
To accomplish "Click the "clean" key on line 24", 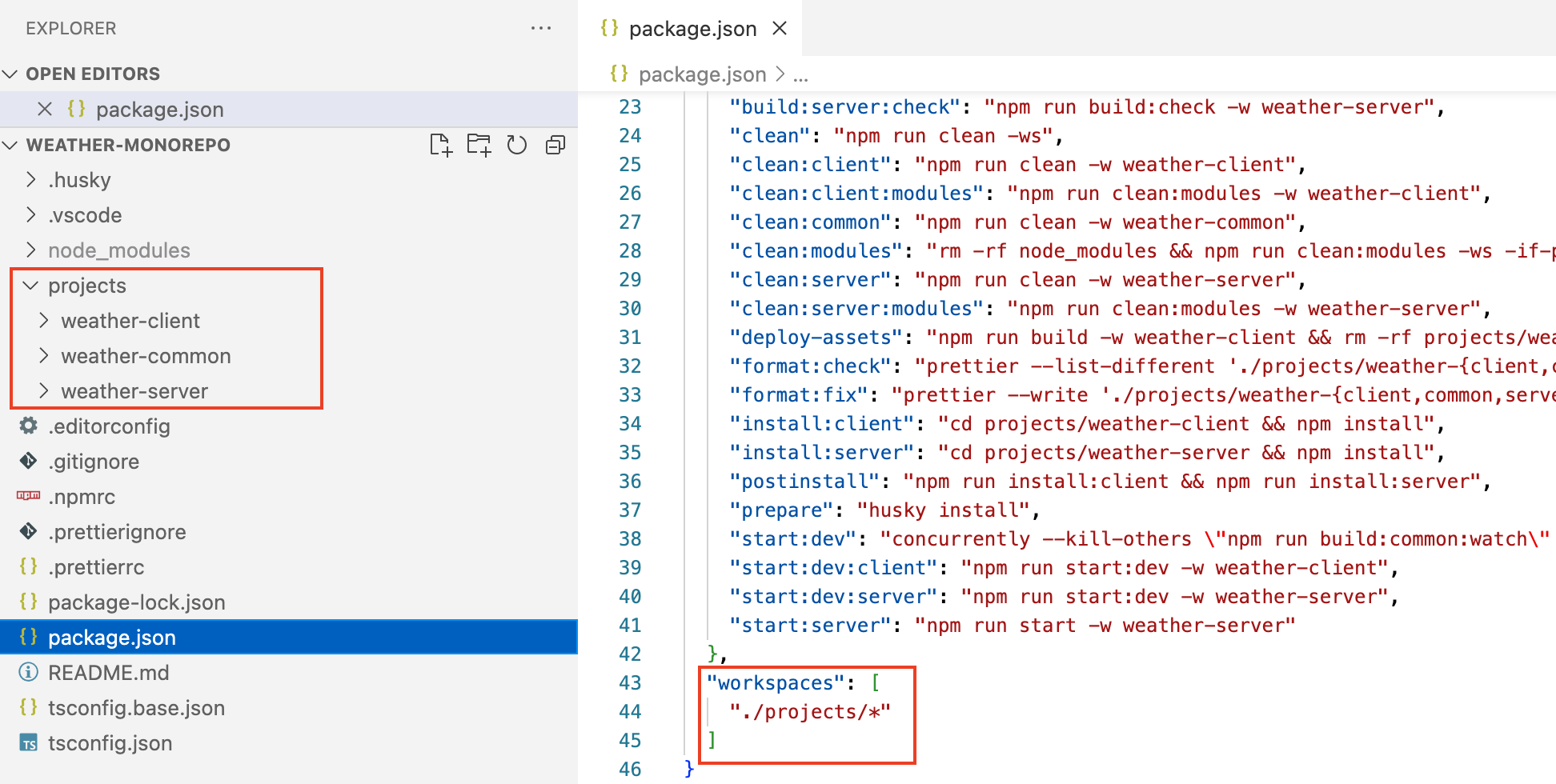I will point(770,135).
